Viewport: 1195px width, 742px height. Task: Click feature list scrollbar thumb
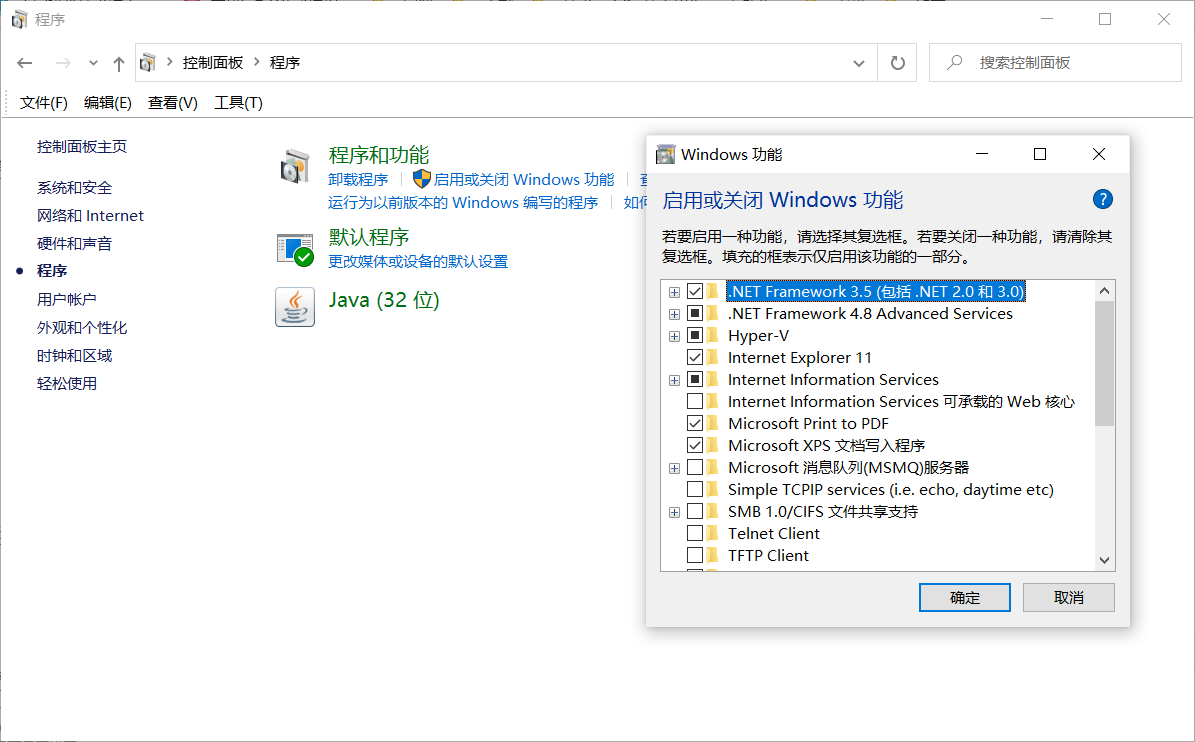tap(1104, 363)
